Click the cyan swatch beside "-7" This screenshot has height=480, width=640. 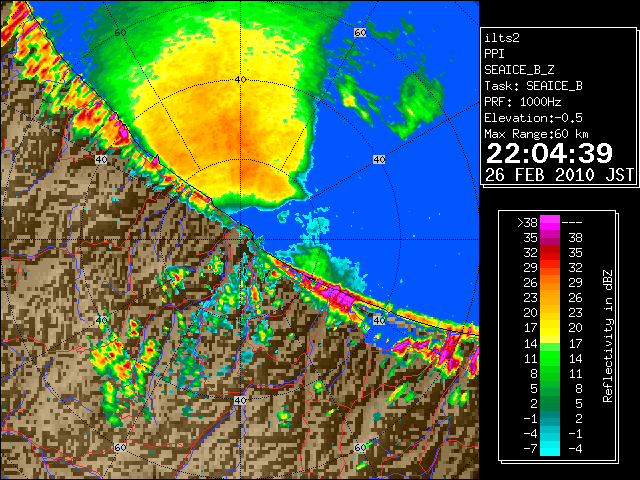tap(550, 448)
